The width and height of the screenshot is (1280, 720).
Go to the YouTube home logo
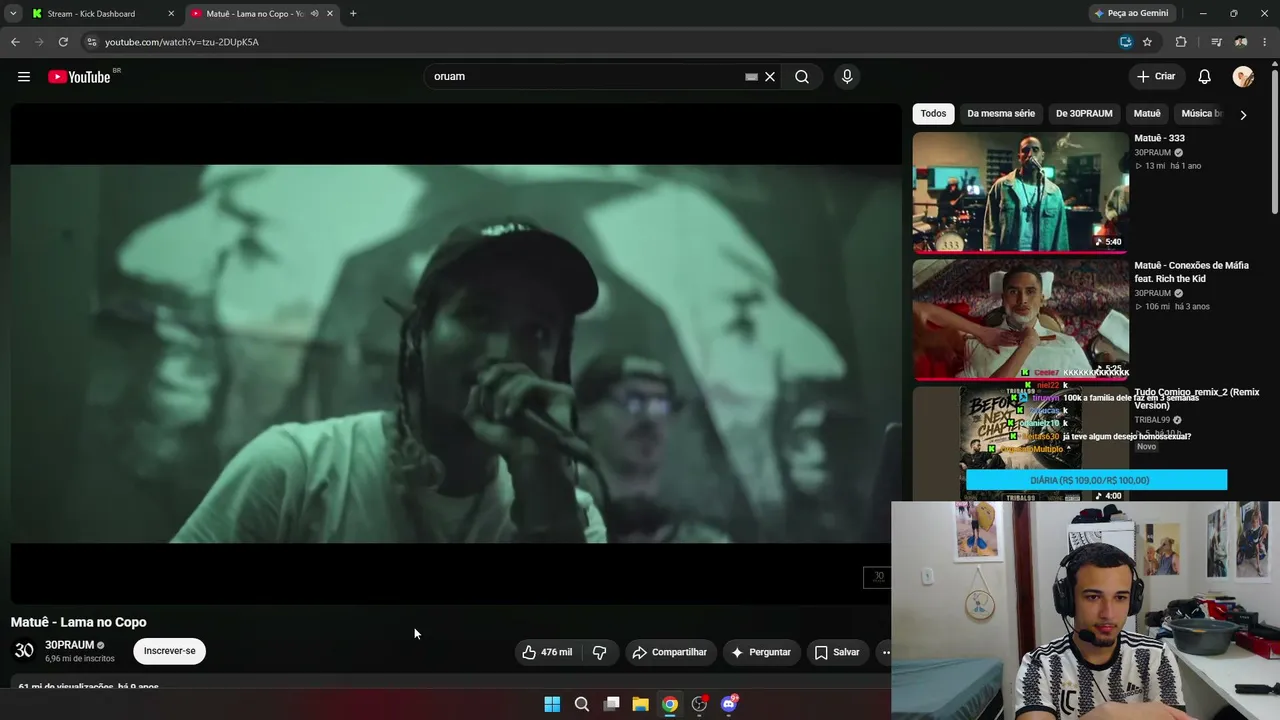click(79, 77)
